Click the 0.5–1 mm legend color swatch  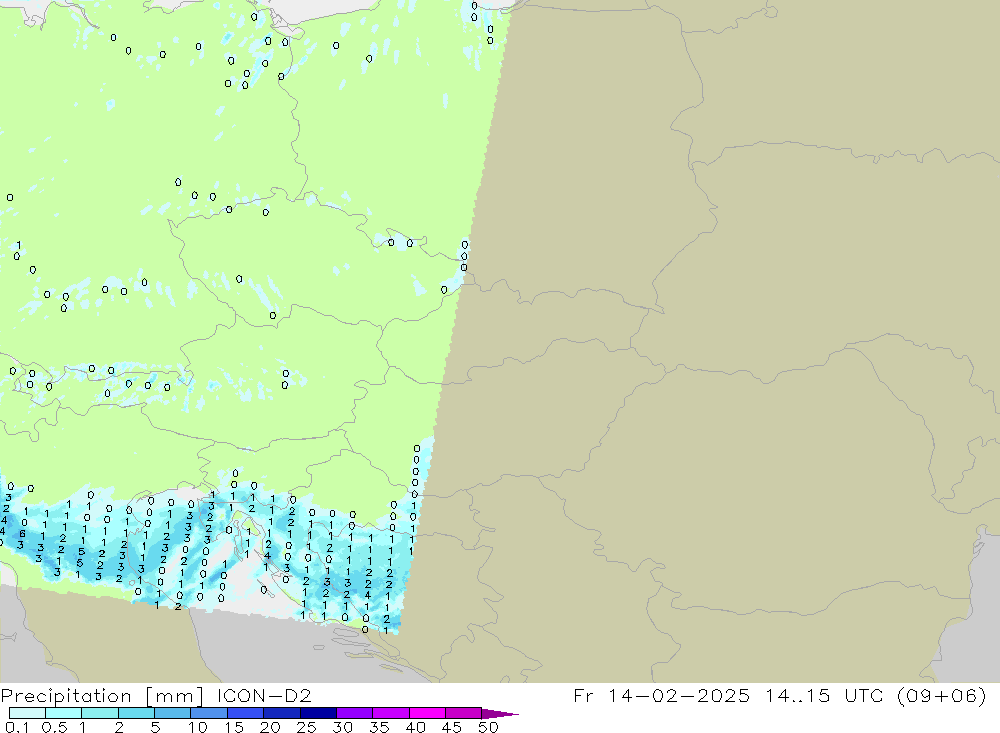(x=64, y=713)
